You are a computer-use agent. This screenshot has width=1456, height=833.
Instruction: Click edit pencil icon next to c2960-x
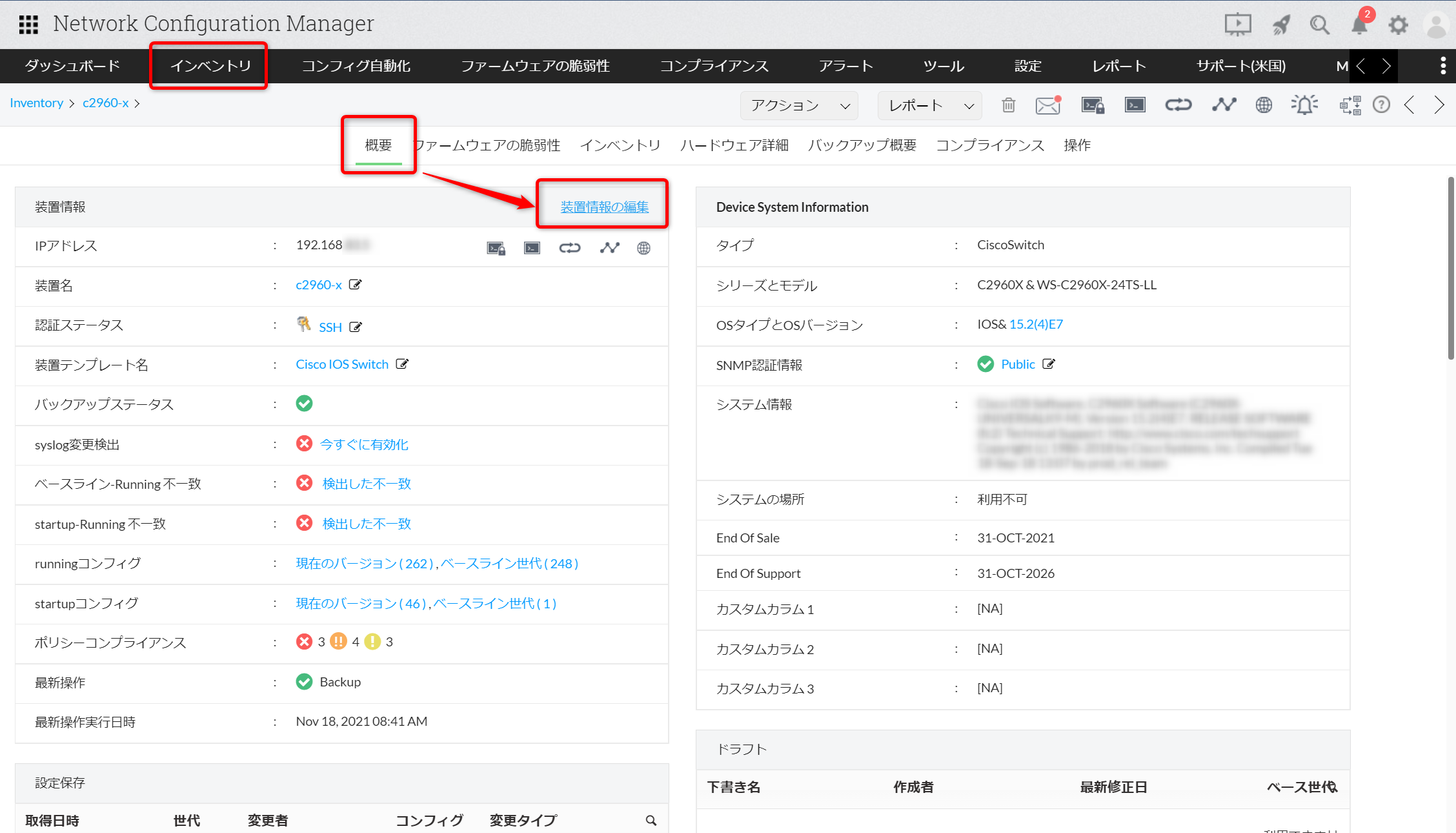pyautogui.click(x=355, y=285)
